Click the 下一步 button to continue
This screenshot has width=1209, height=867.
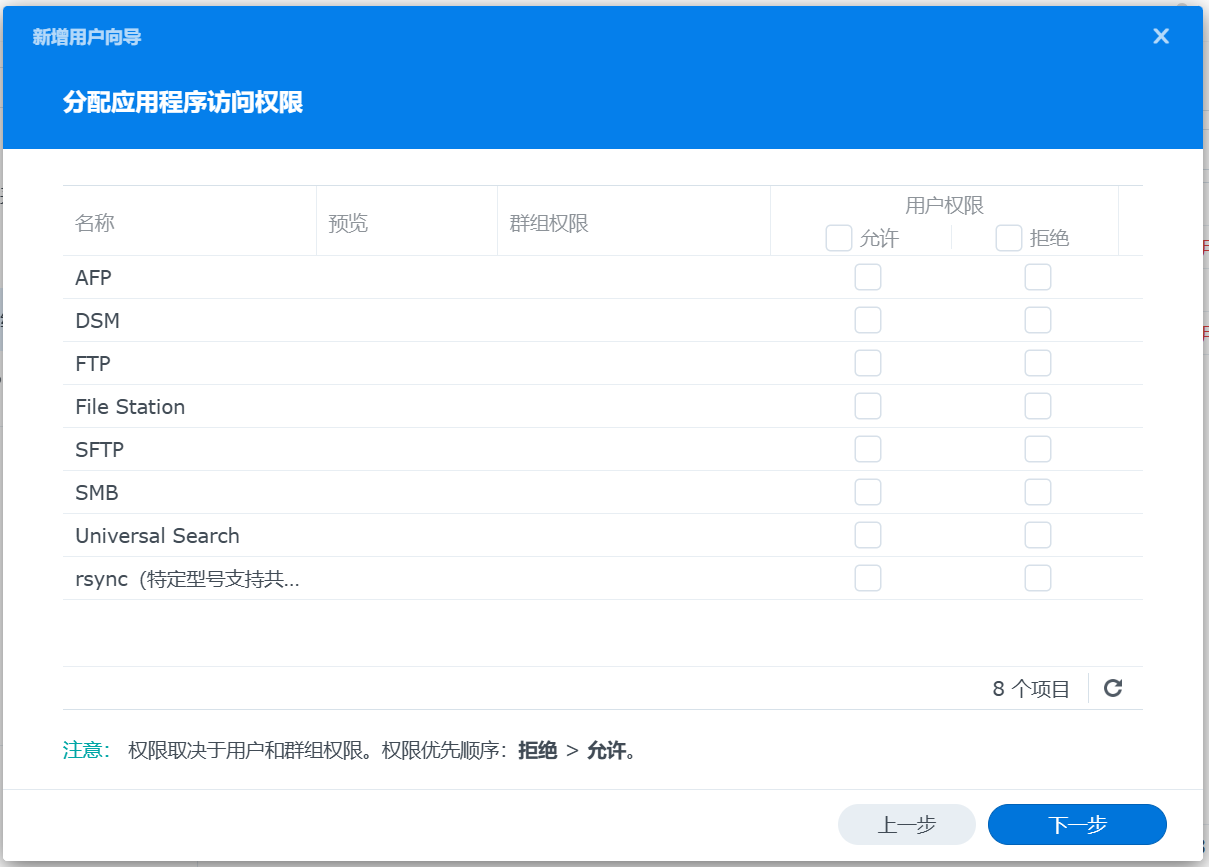1077,824
